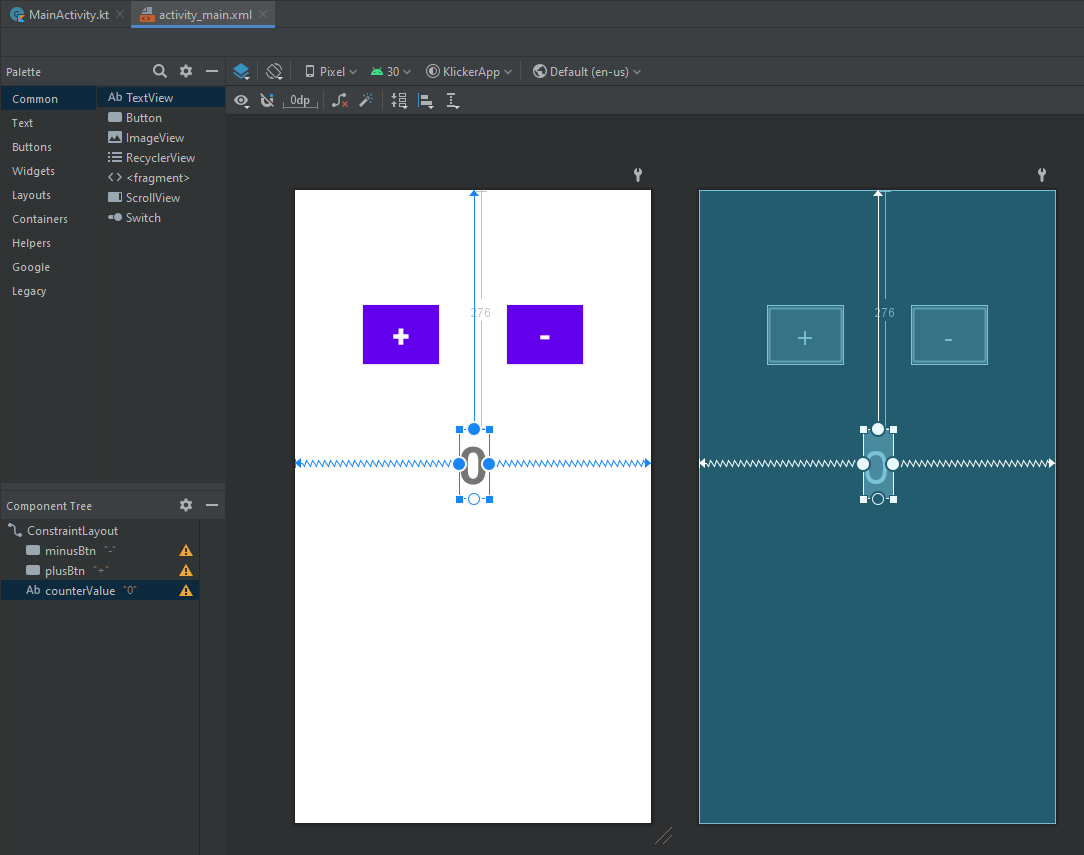Pick RecyclerView from the palette

click(160, 158)
